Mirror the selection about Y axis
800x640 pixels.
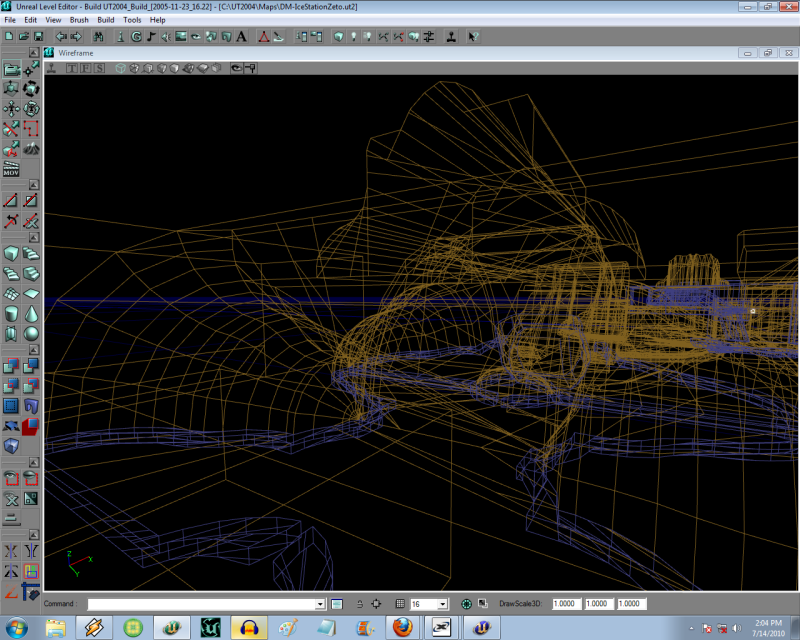pos(31,551)
